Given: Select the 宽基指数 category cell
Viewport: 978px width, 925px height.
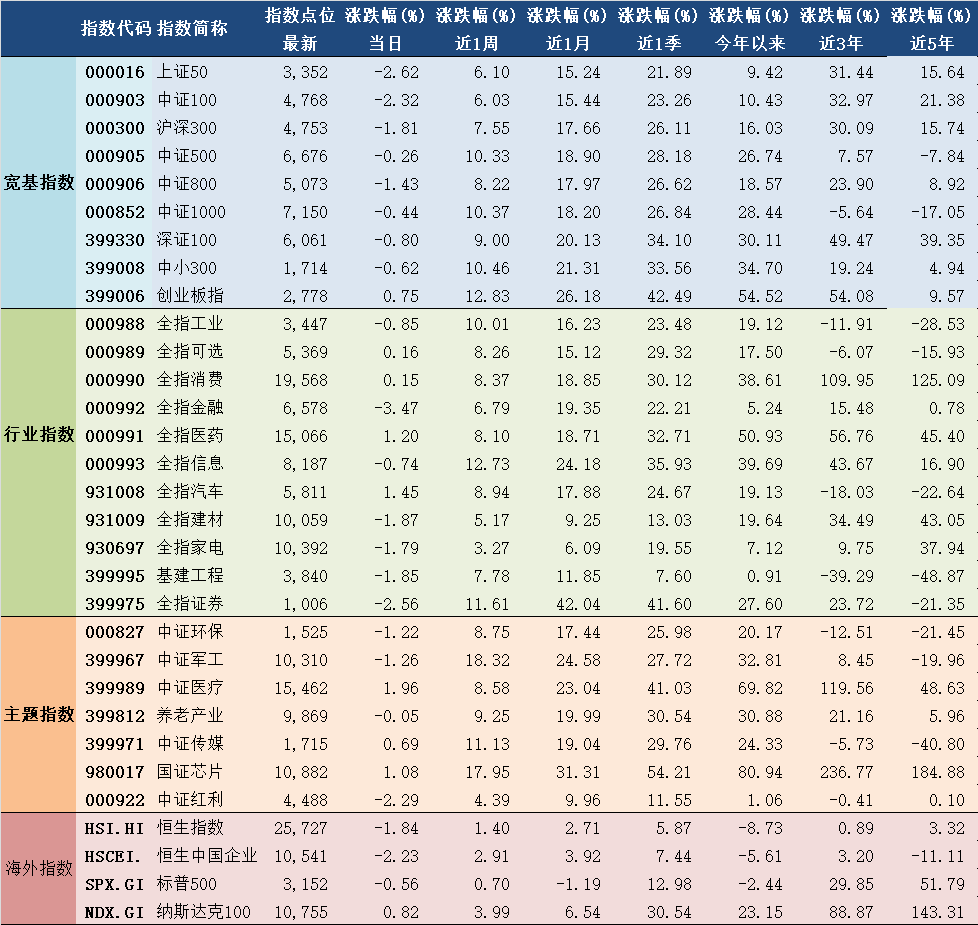Looking at the screenshot, I should tap(39, 183).
